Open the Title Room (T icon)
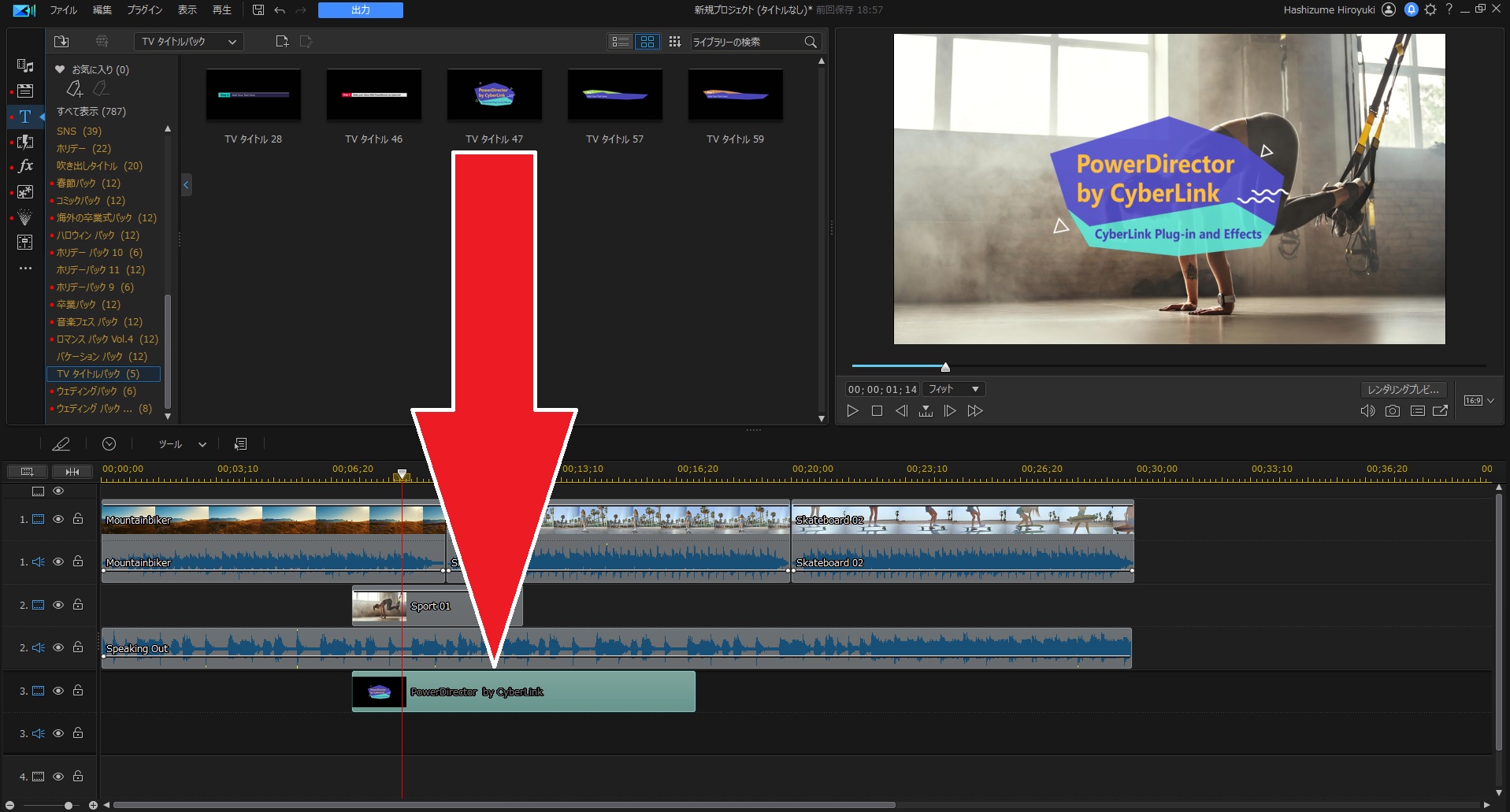This screenshot has width=1510, height=812. pyautogui.click(x=25, y=117)
